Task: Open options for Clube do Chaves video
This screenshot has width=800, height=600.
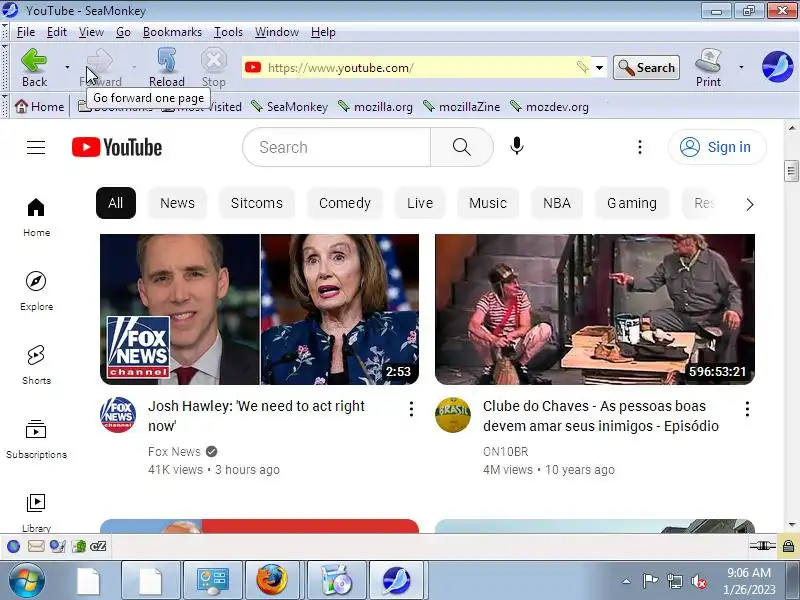Action: click(747, 409)
